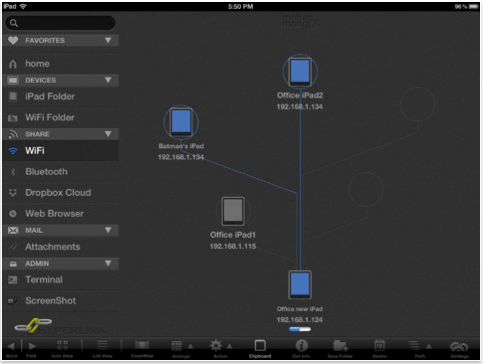The height and width of the screenshot is (364, 483).
Task: Open Arrange dropdown arrow
Action: coord(190,346)
